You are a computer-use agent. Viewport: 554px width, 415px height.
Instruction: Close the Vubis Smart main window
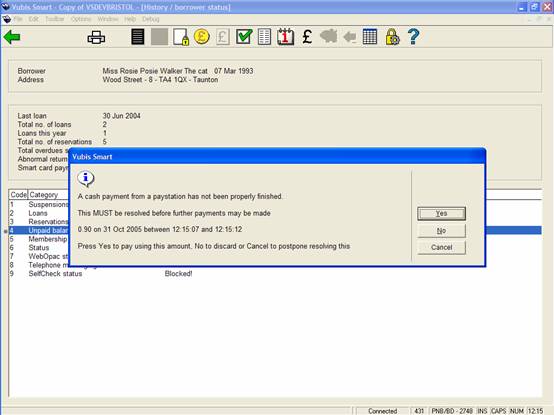click(x=547, y=7)
